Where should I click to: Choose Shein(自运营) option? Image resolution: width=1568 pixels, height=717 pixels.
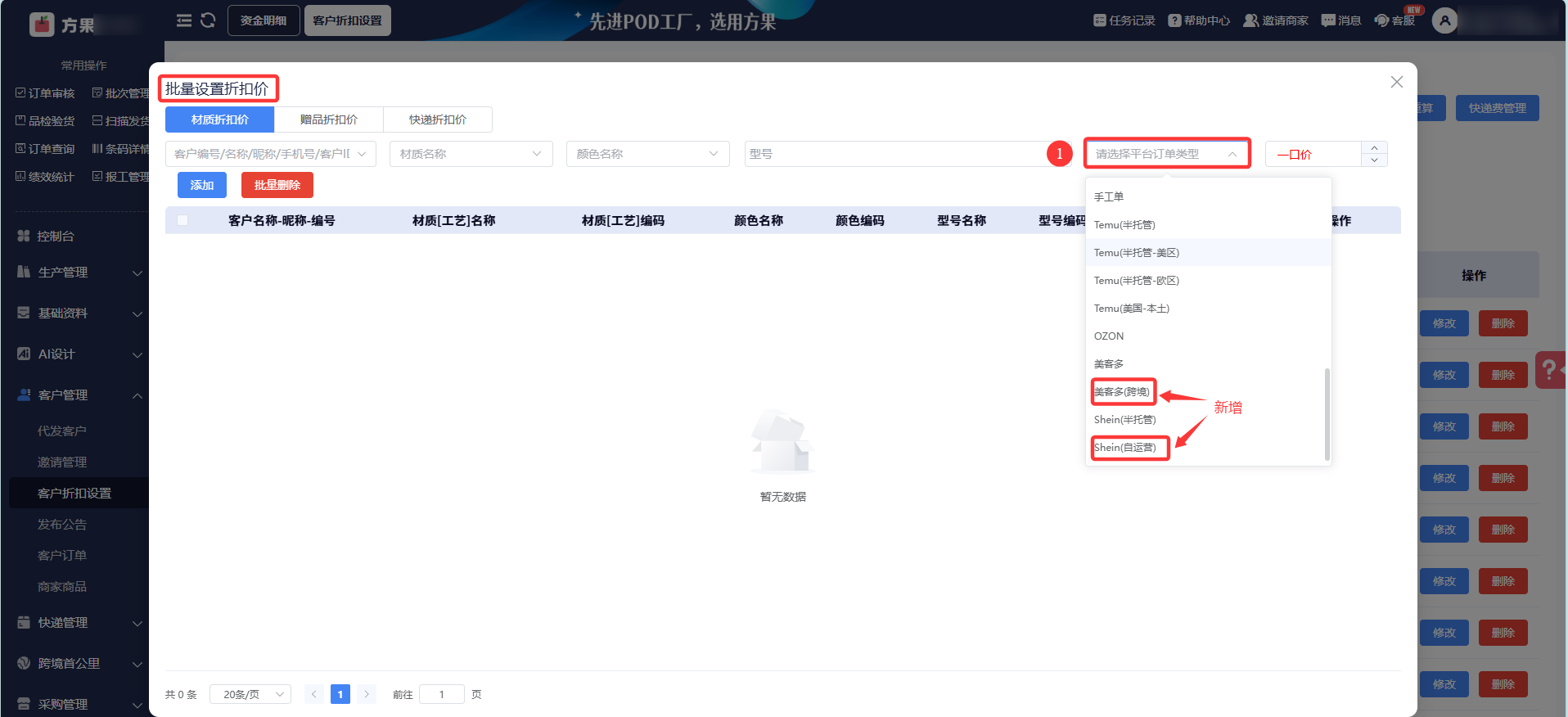coord(1209,447)
